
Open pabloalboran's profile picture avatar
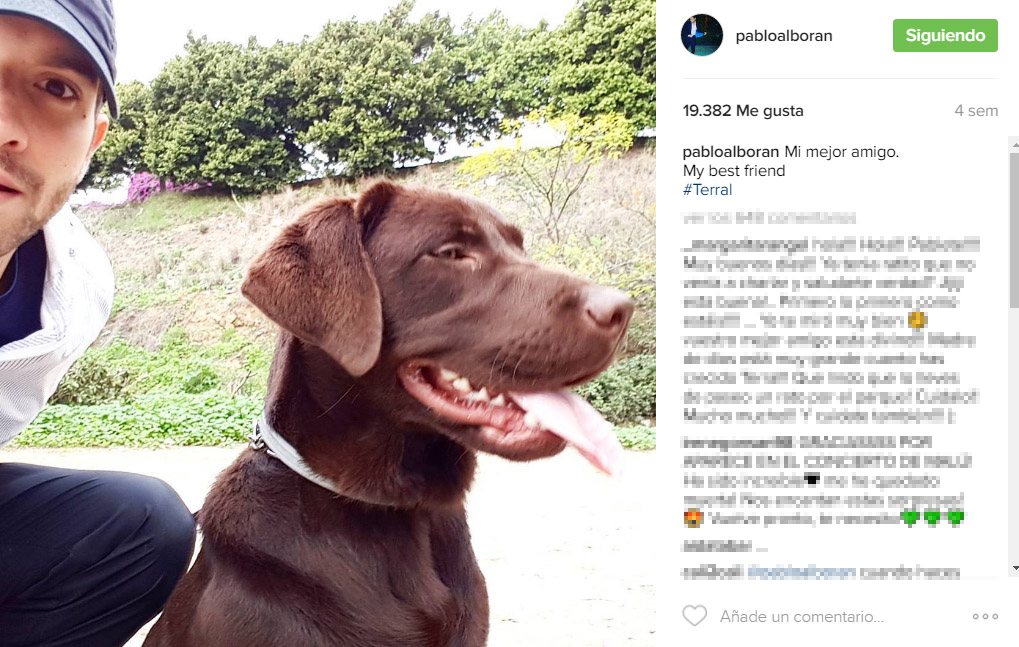(x=701, y=35)
